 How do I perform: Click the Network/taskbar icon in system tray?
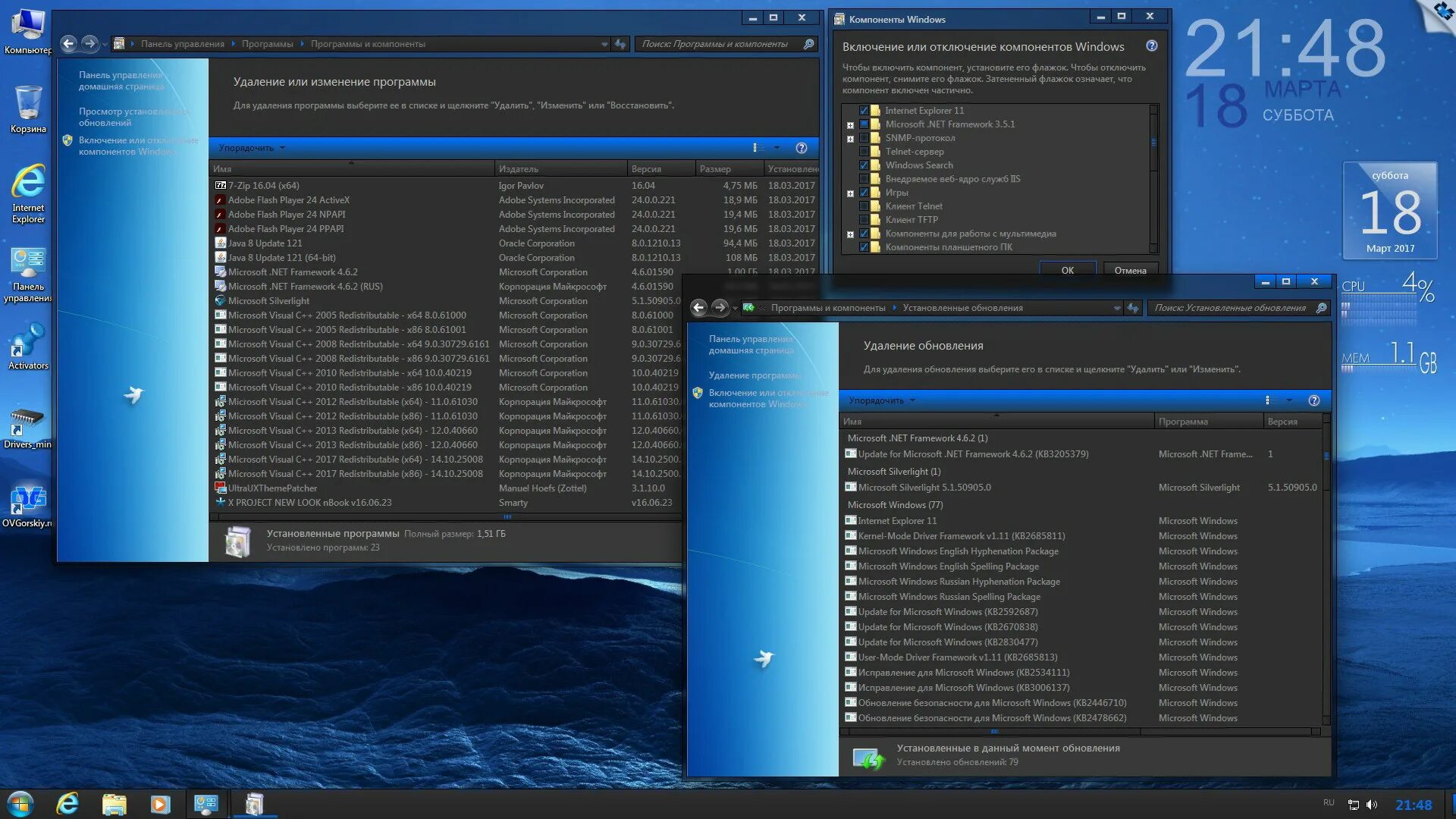point(1357,804)
